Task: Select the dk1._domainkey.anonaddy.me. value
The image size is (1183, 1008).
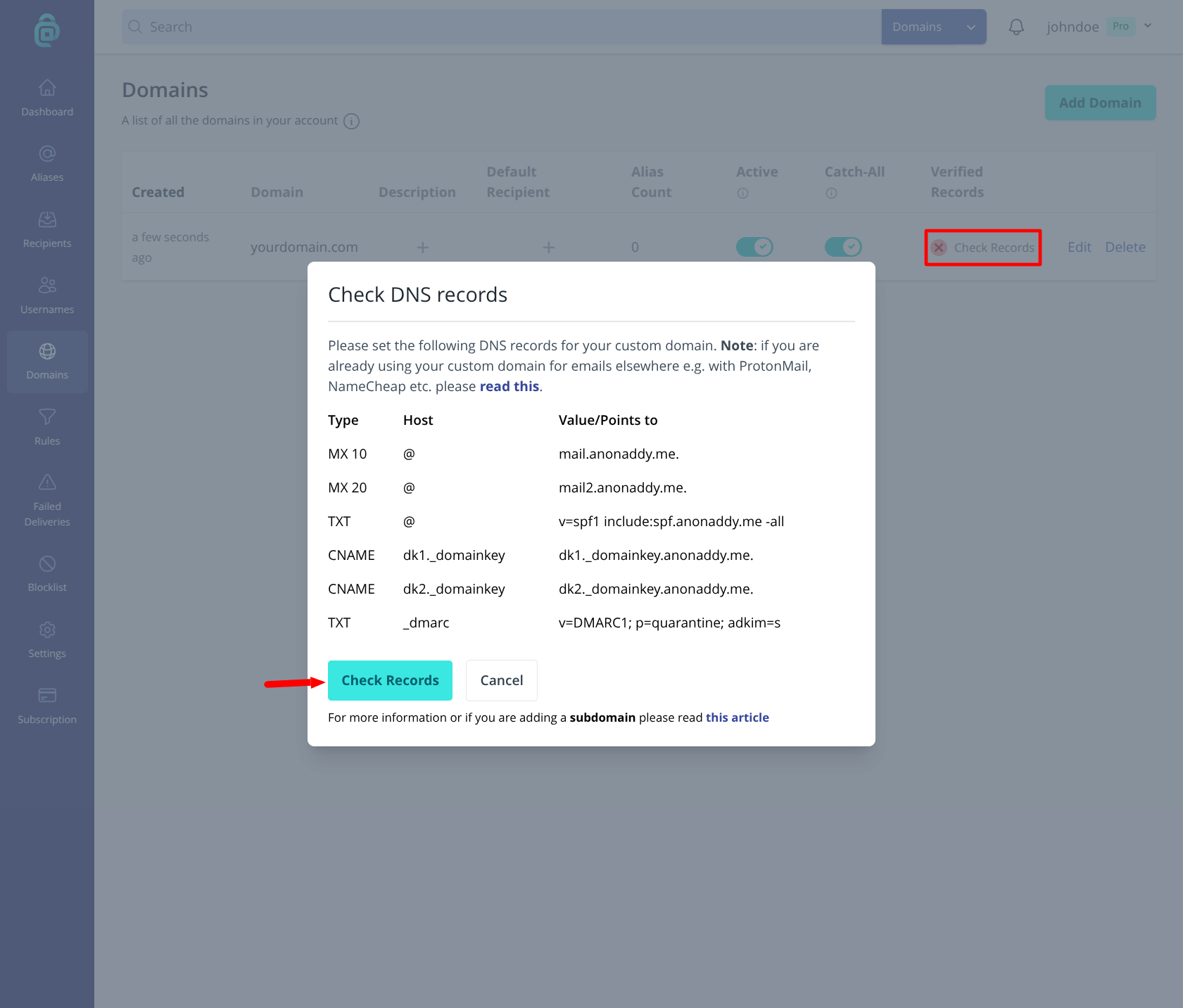Action: point(656,555)
